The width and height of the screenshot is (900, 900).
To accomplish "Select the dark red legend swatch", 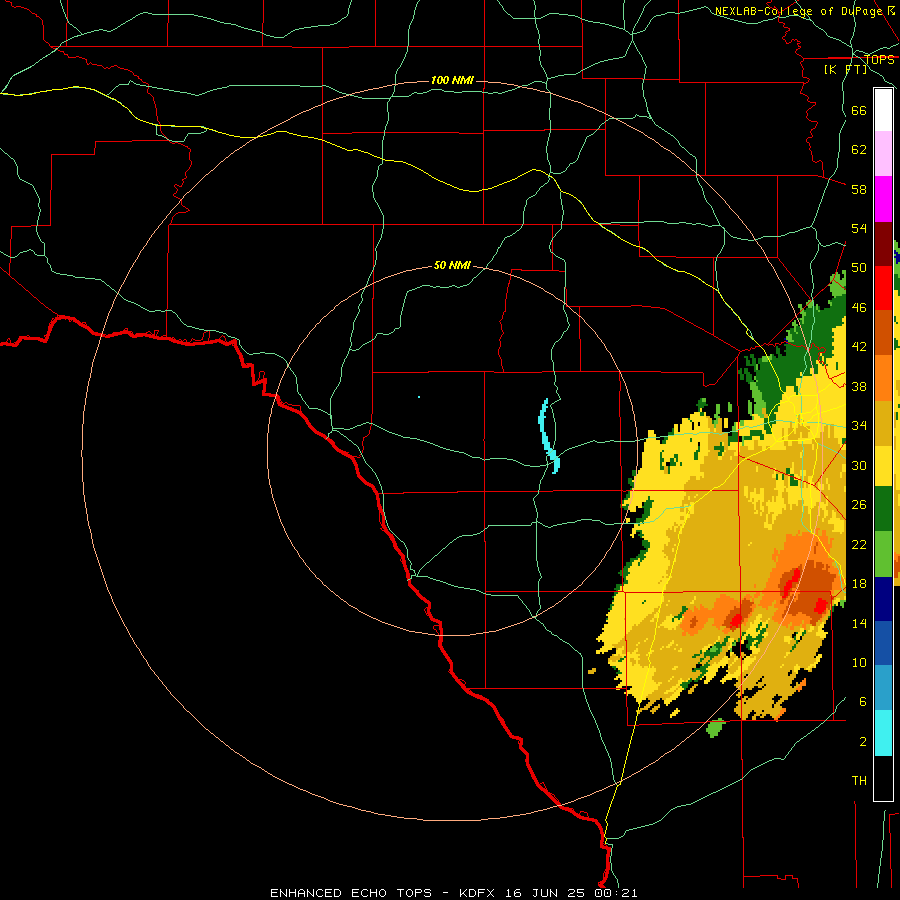I will [x=883, y=243].
